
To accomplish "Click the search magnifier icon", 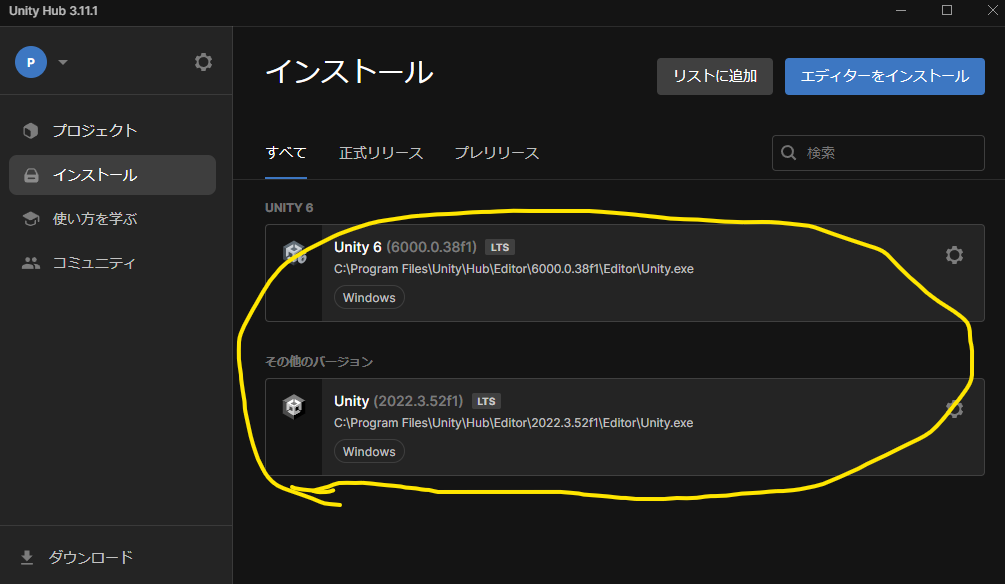I will pos(789,152).
